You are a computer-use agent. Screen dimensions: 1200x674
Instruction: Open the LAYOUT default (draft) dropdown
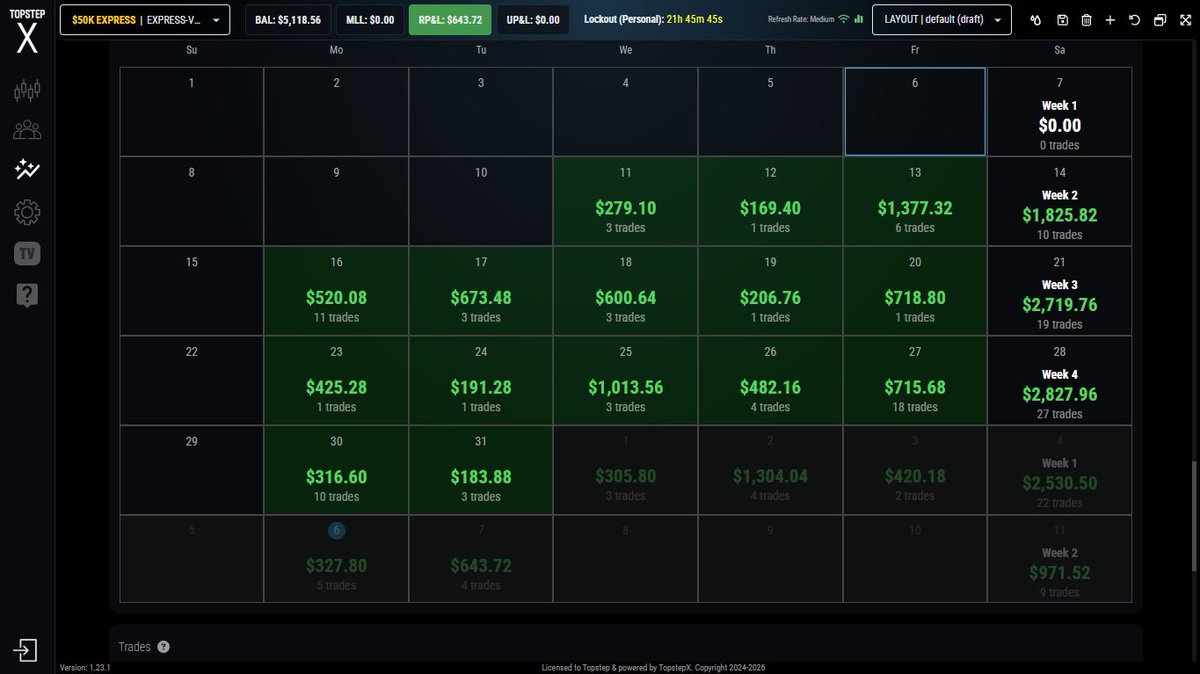pos(942,20)
